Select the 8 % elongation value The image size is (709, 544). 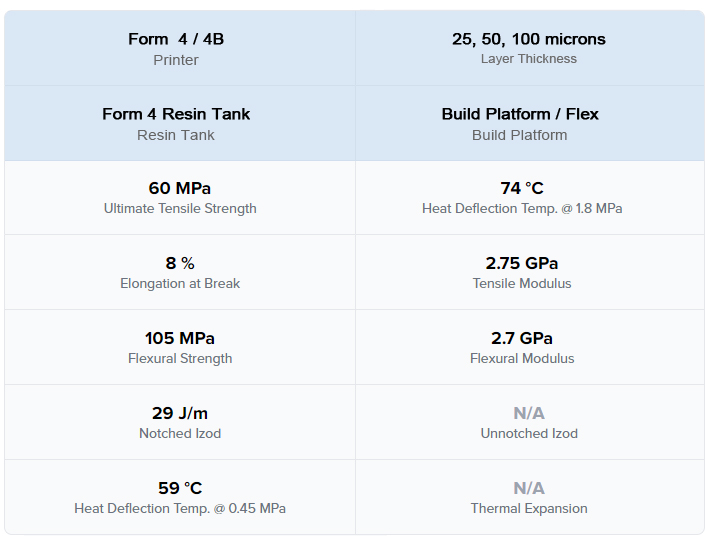[x=180, y=263]
